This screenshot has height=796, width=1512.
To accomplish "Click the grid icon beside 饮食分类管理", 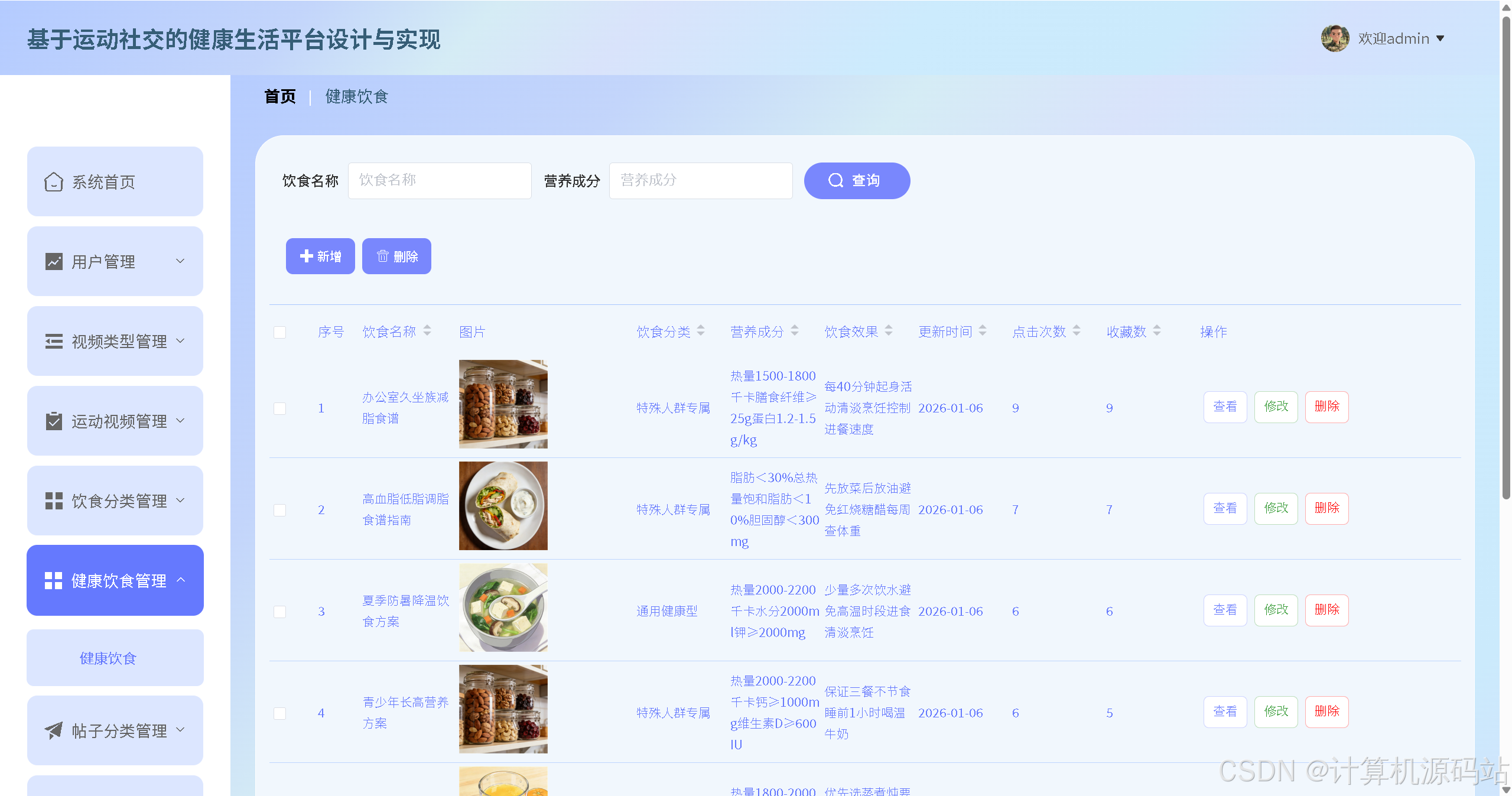I will (54, 501).
